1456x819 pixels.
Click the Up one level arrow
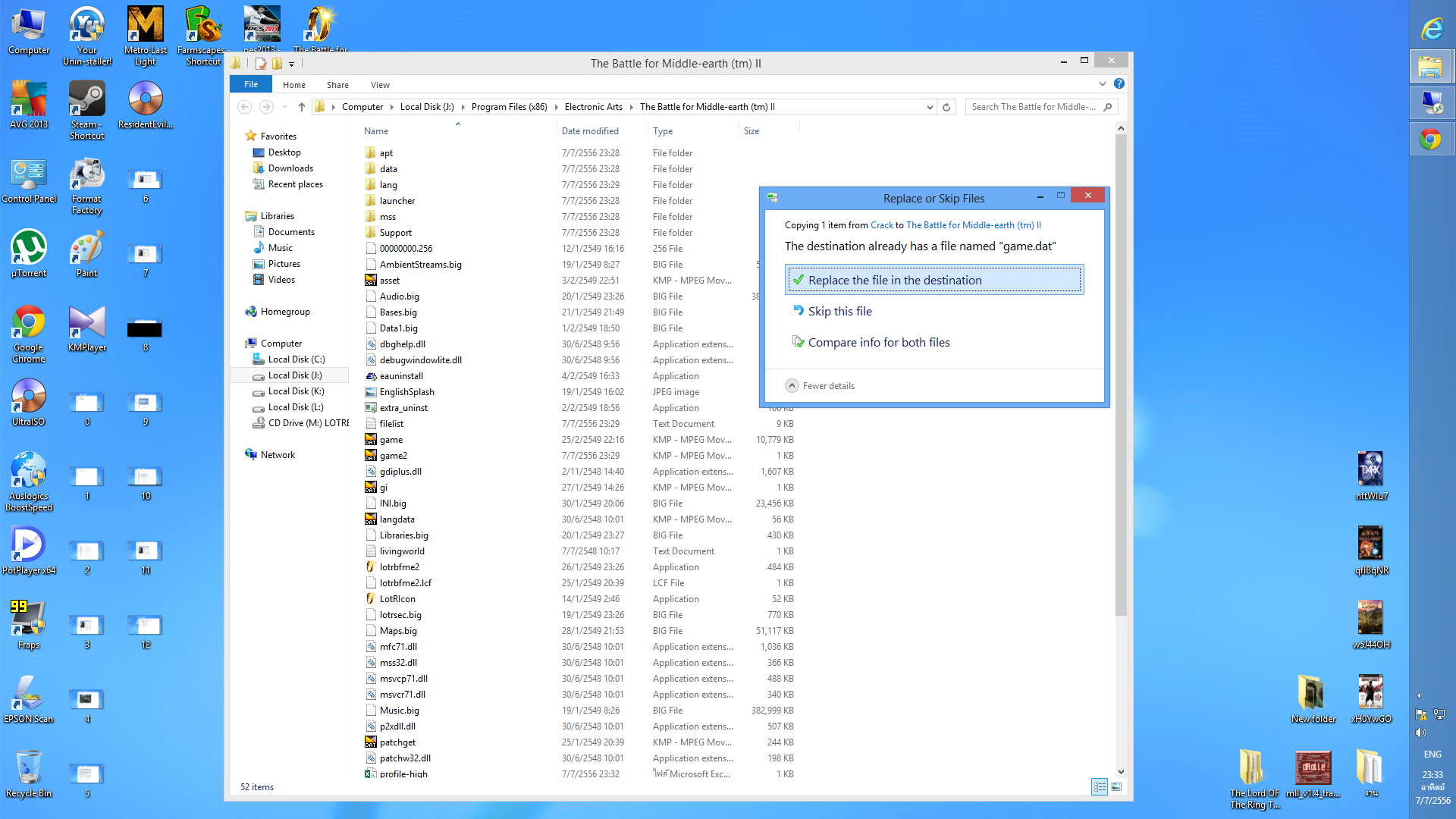tap(302, 107)
